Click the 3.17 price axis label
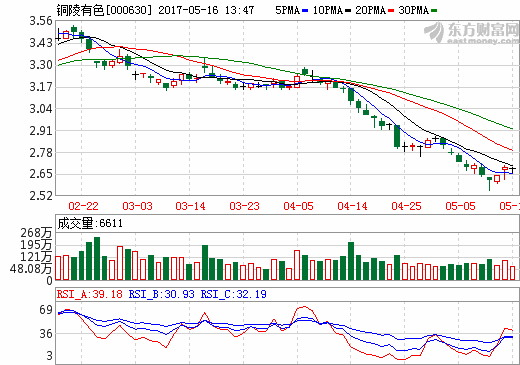Screen dimensions: 520x365 tap(41, 87)
